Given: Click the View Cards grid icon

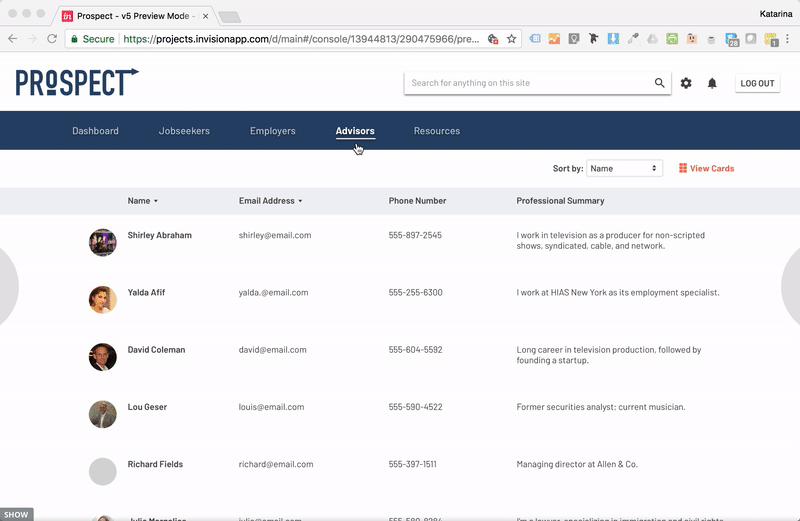Looking at the screenshot, I should pos(683,168).
